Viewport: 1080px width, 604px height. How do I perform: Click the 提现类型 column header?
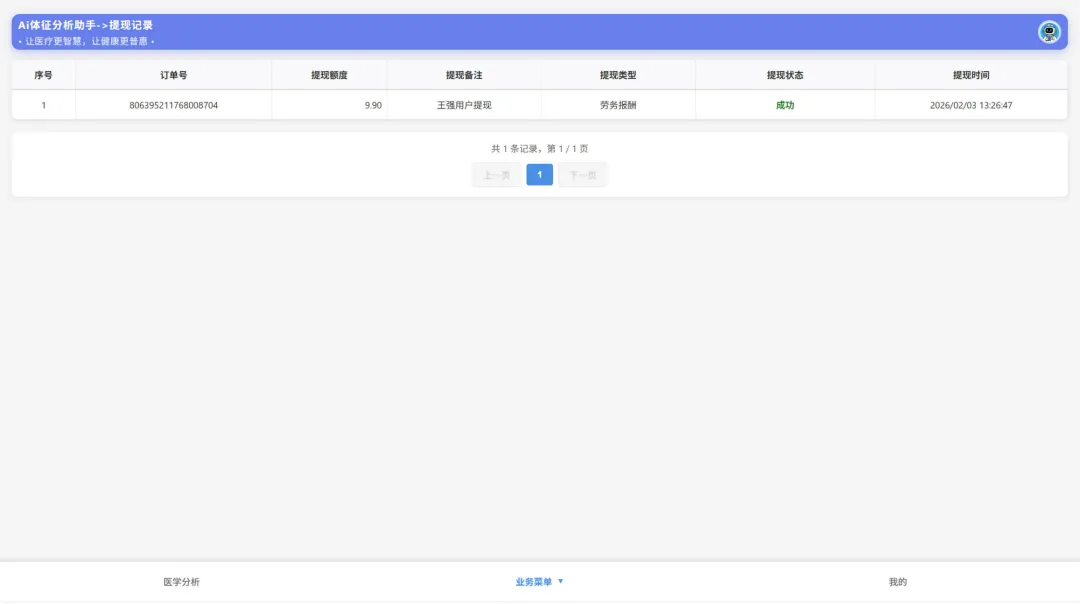pos(618,75)
